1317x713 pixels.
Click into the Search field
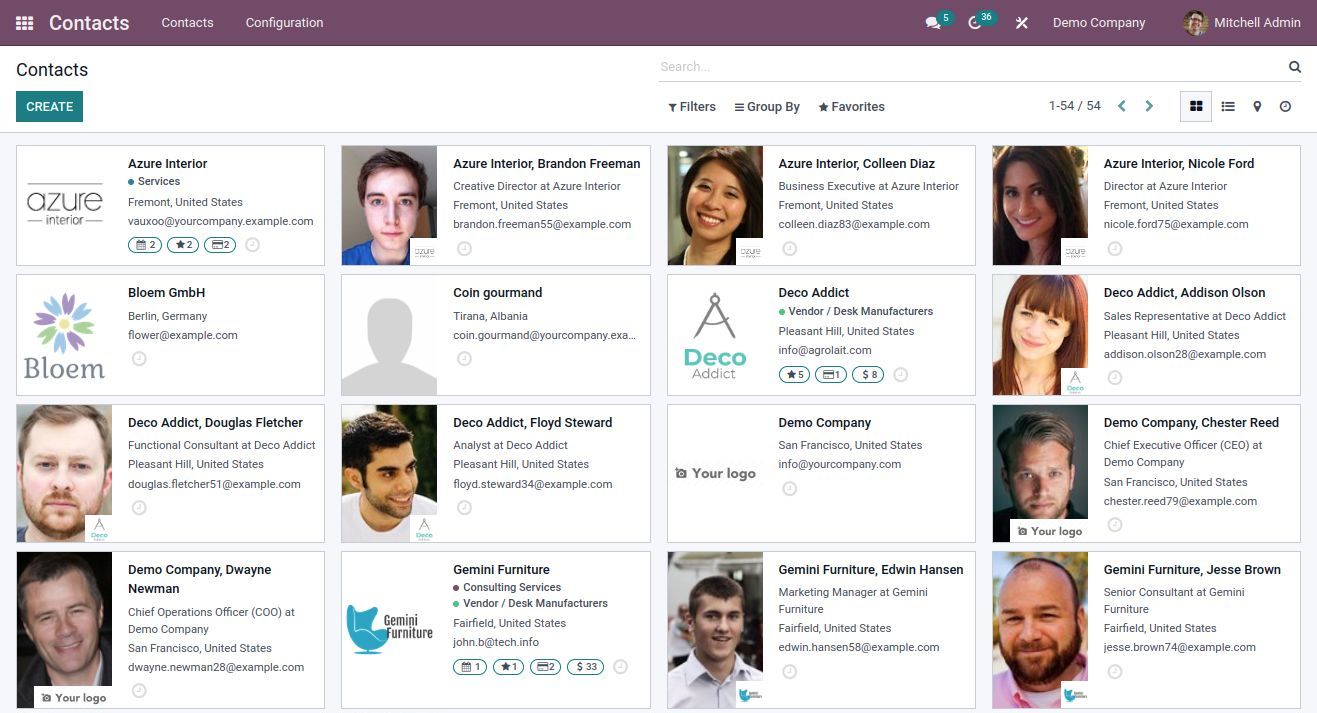970,67
